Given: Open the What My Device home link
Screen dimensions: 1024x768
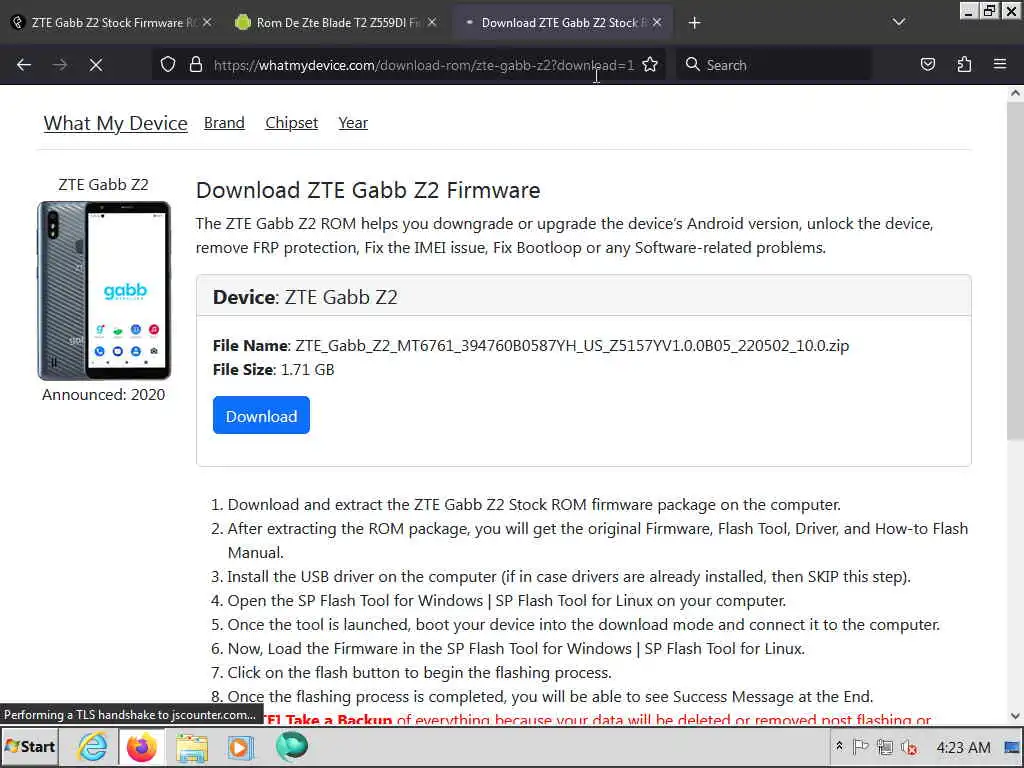Looking at the screenshot, I should point(116,123).
